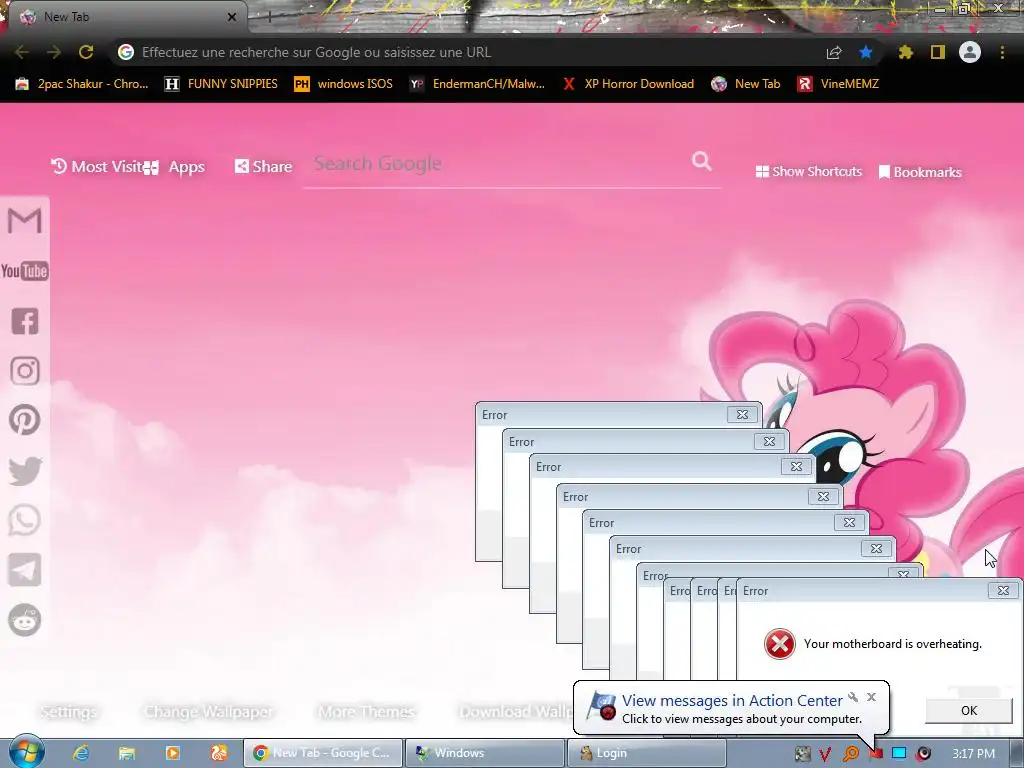1024x768 pixels.
Task: Open EndermanCH/Malw... bookmark
Action: point(477,84)
